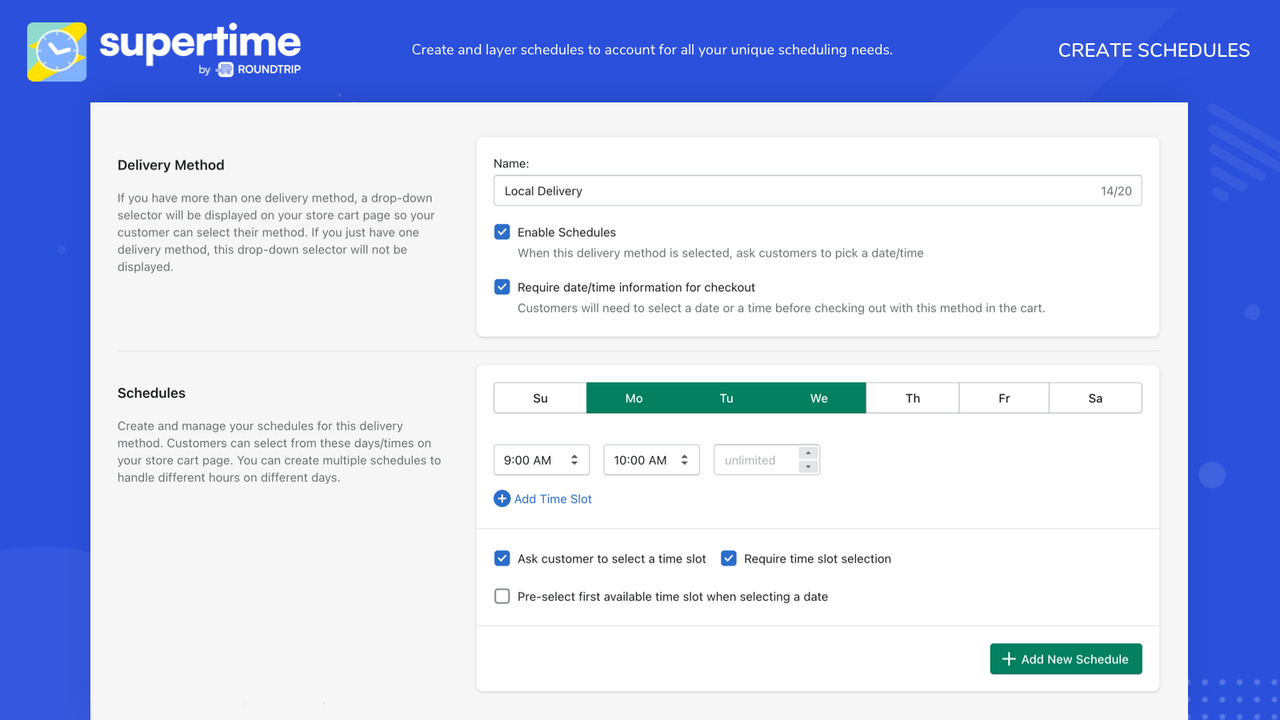Uncheck Require date/time information for checkout
Image resolution: width=1280 pixels, height=720 pixels.
point(502,287)
